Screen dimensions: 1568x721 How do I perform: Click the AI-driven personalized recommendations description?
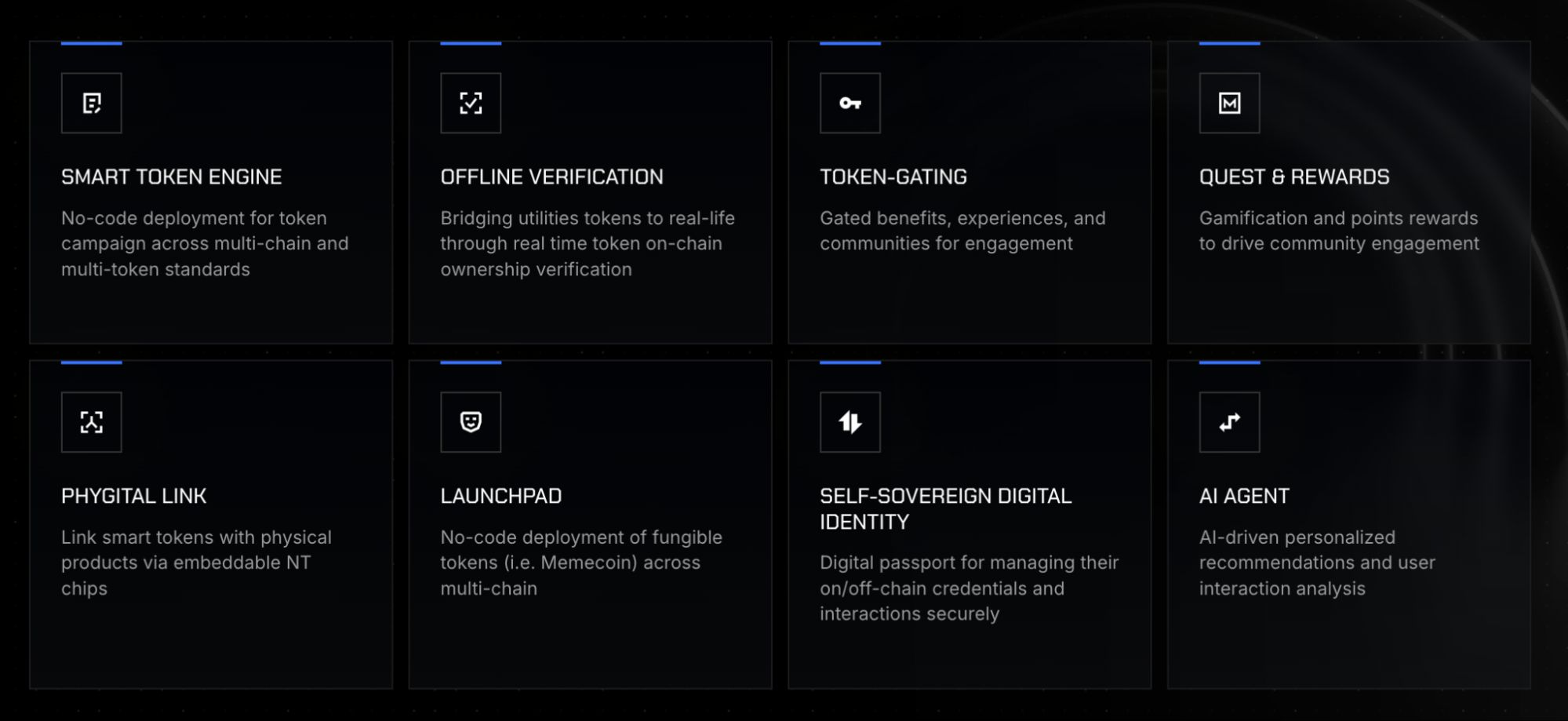[1317, 563]
